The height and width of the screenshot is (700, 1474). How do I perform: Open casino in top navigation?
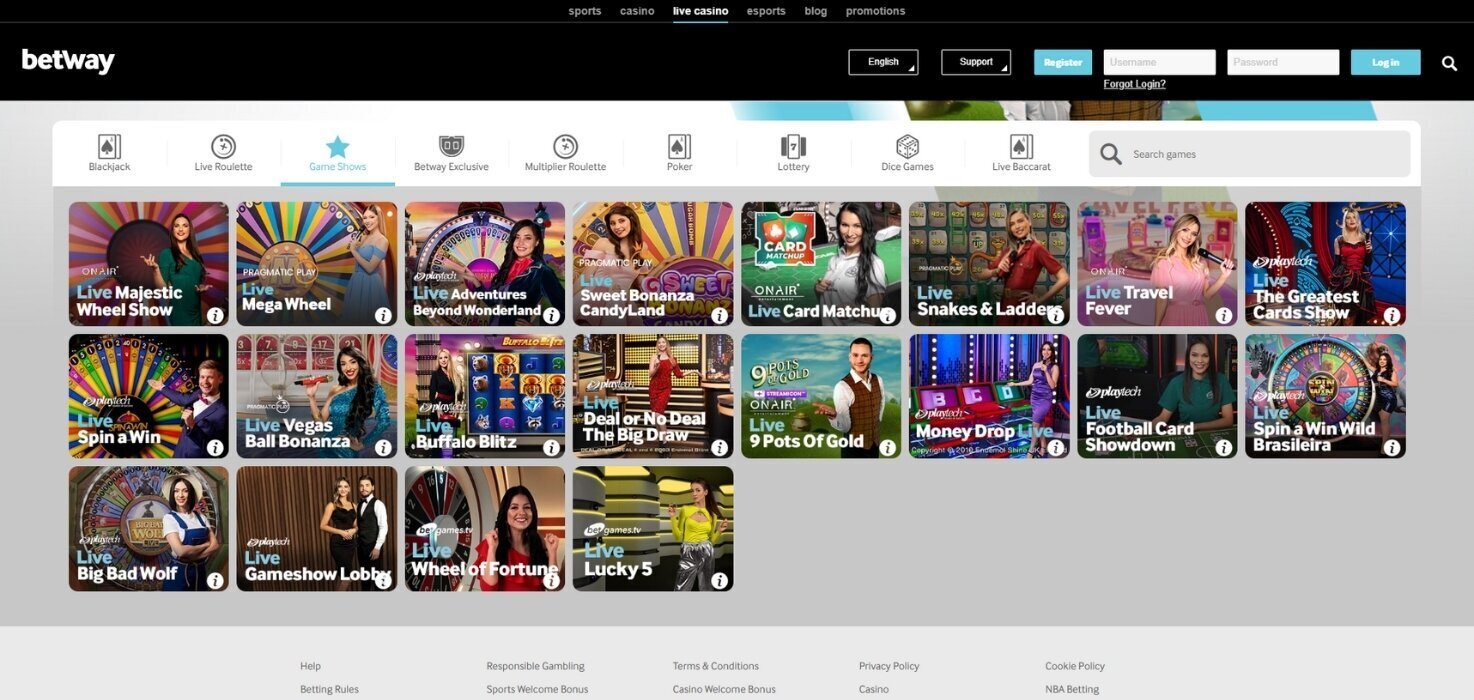click(637, 11)
